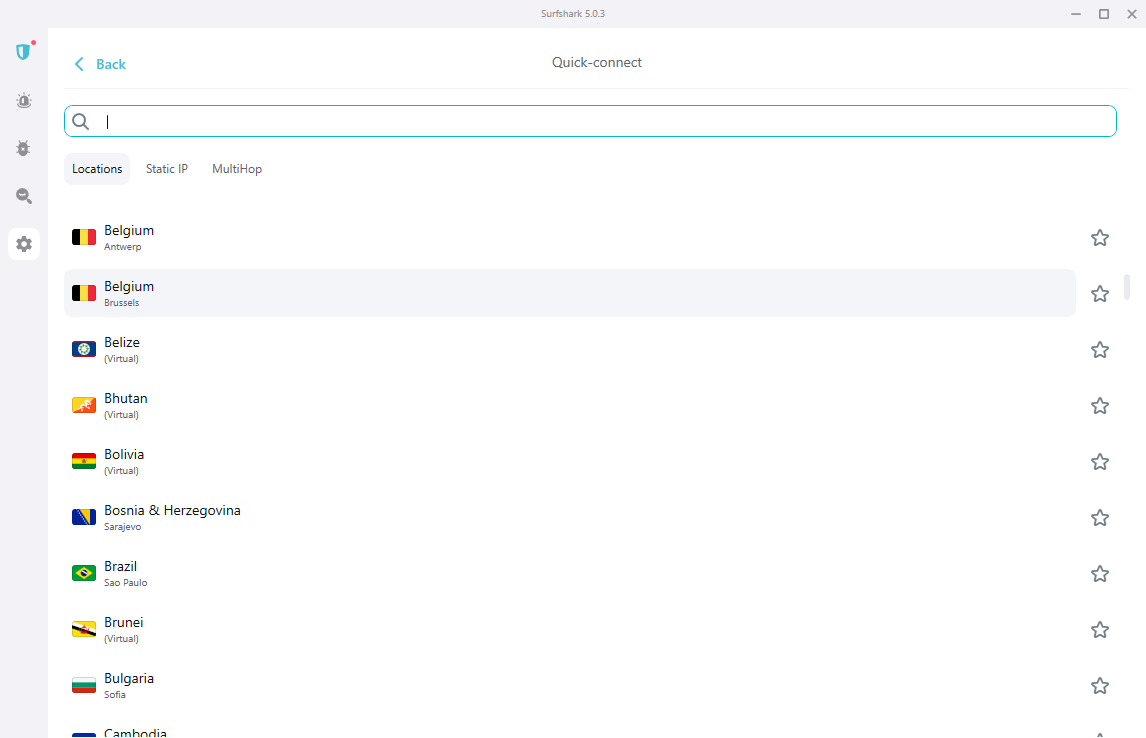Open the Antivirus bug icon in sidebar

[x=24, y=148]
